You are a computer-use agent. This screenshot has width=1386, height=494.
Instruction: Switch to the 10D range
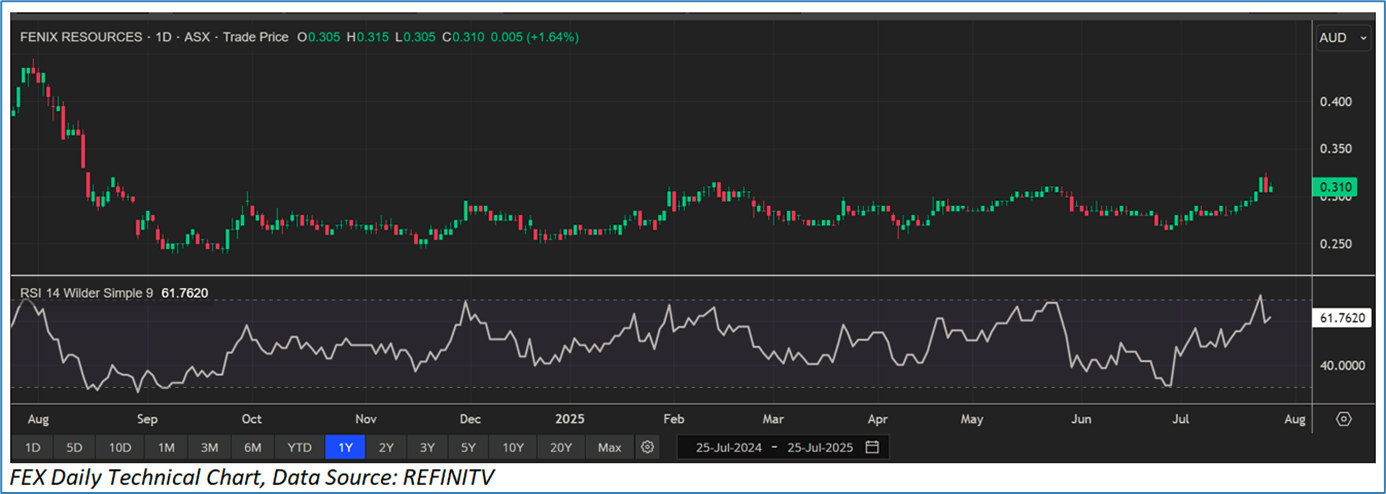(x=120, y=447)
